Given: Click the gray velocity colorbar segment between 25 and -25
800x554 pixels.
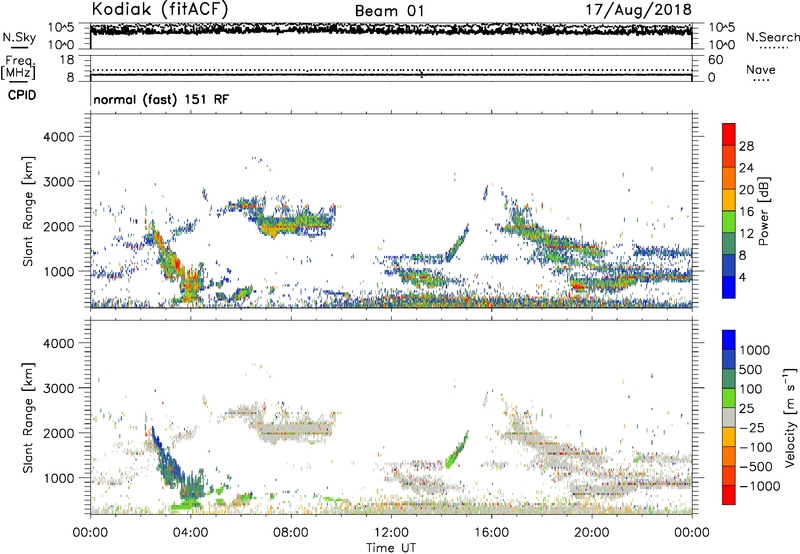Looking at the screenshot, I should 729,417.
